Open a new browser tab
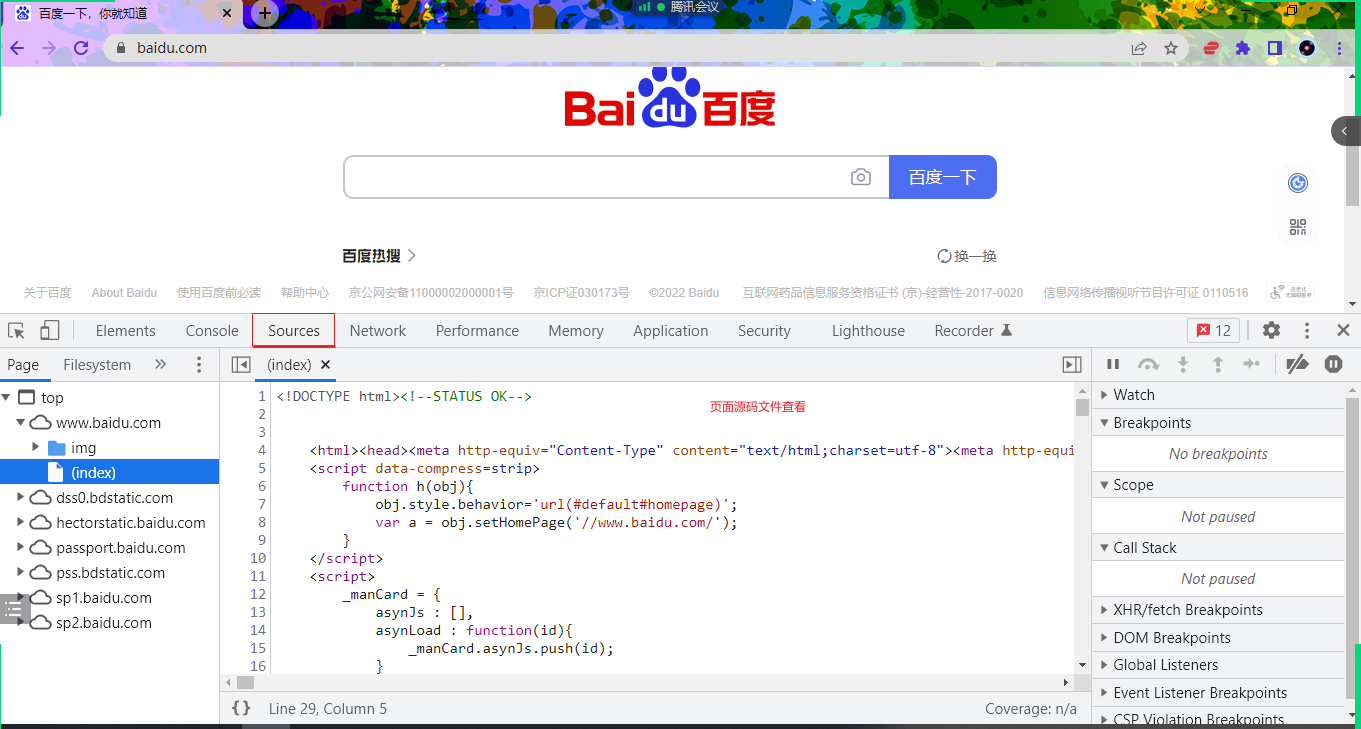The width and height of the screenshot is (1361, 729). [264, 14]
